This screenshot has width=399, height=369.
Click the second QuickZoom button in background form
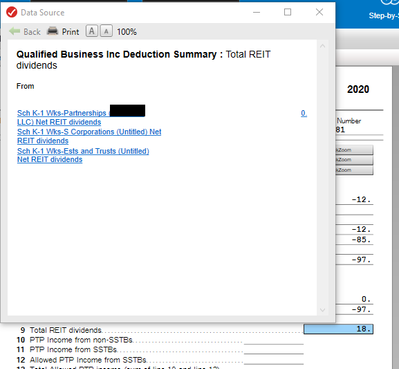354,160
